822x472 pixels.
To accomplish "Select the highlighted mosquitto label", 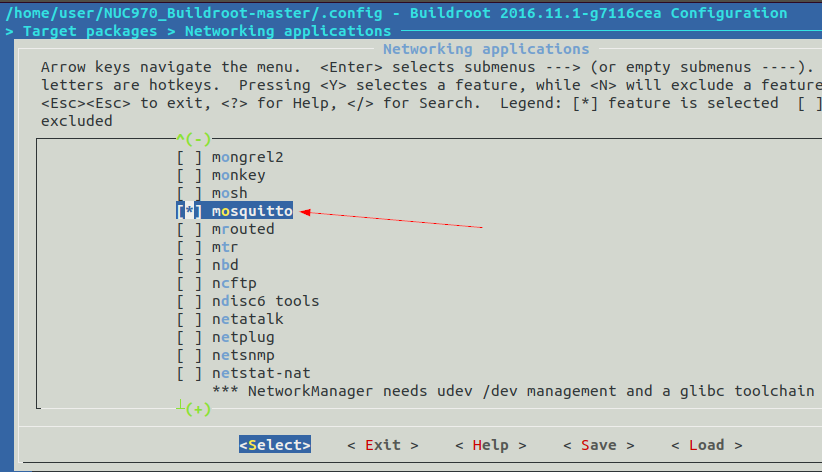I will pyautogui.click(x=252, y=211).
